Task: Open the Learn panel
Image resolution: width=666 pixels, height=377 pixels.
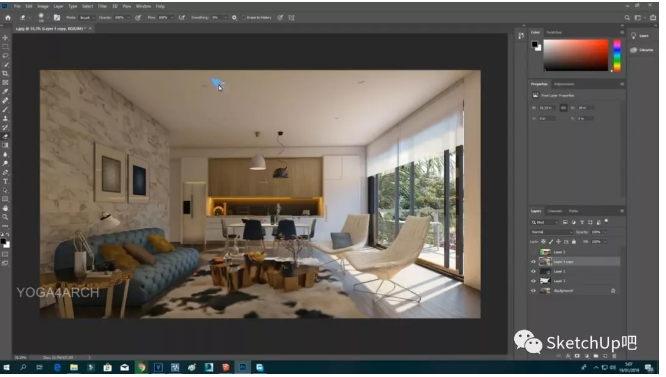Action: pyautogui.click(x=640, y=36)
